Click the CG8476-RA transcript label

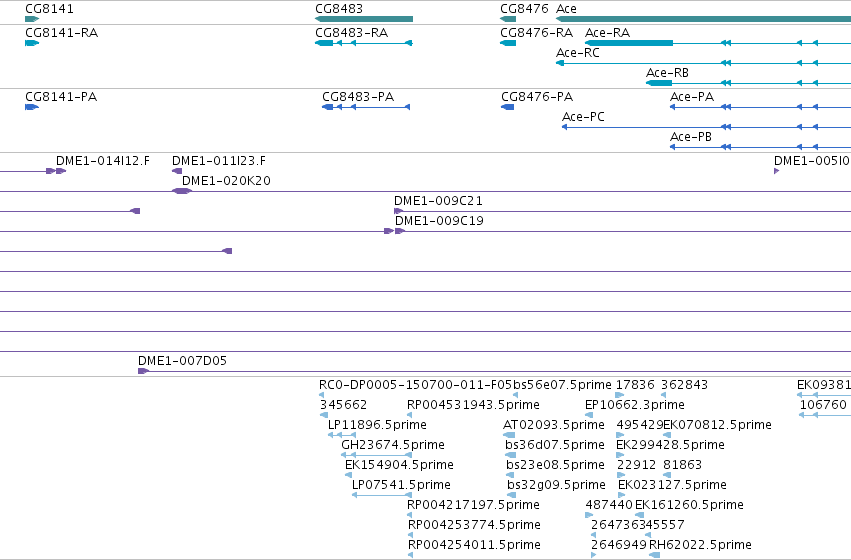pos(536,33)
